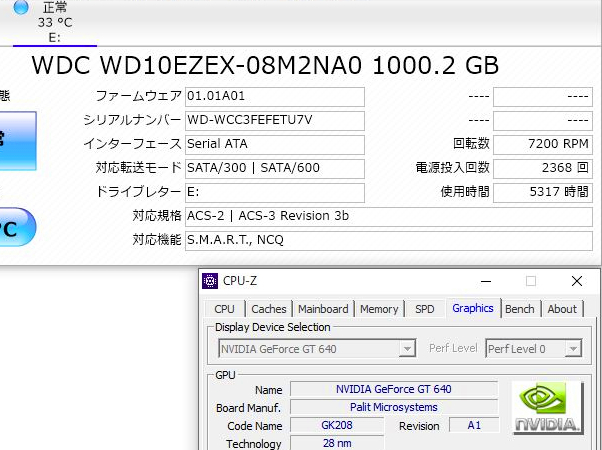Open the About tab
The image size is (602, 450).
(x=562, y=309)
